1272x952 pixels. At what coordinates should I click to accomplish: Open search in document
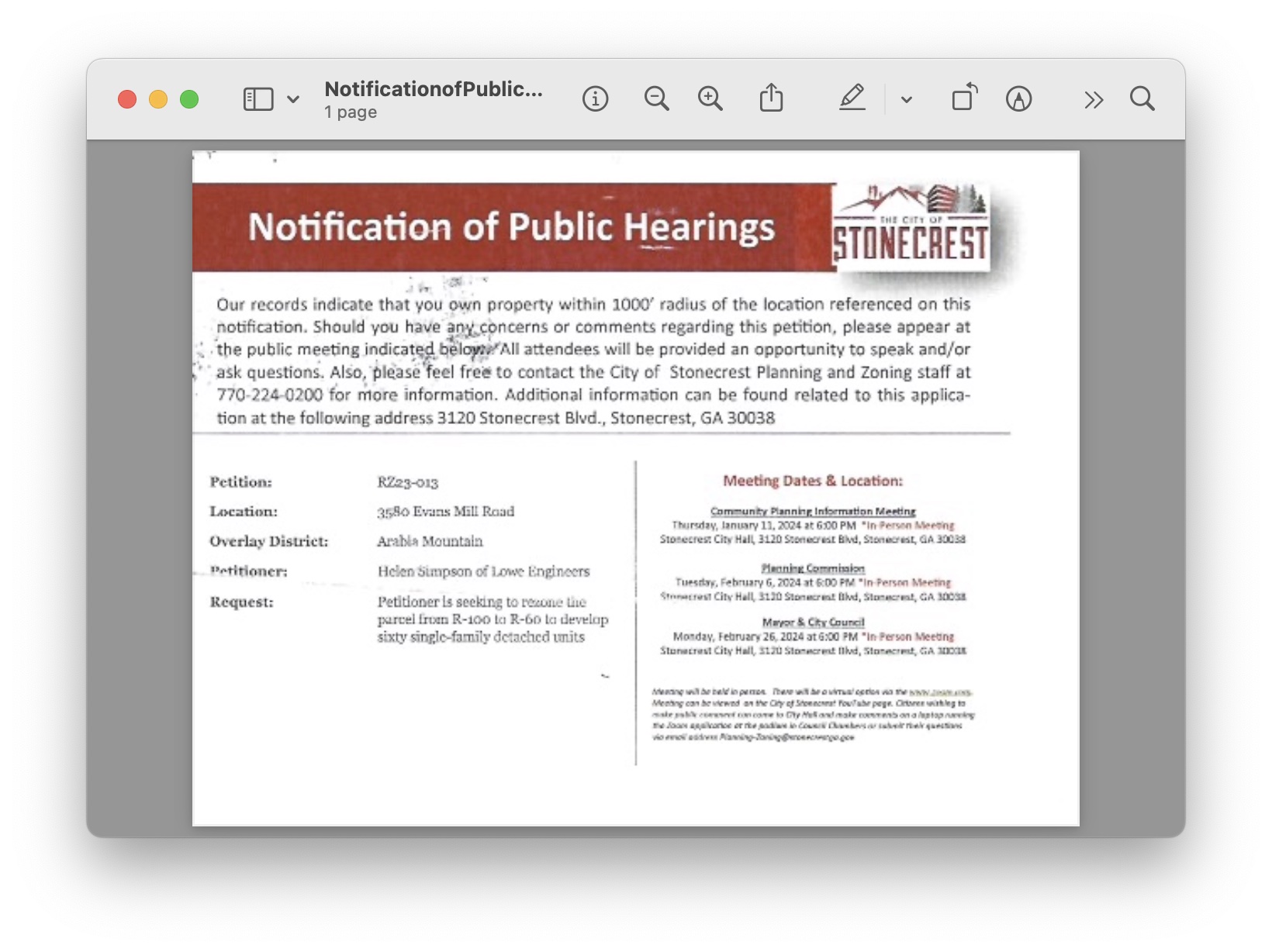coord(1142,99)
